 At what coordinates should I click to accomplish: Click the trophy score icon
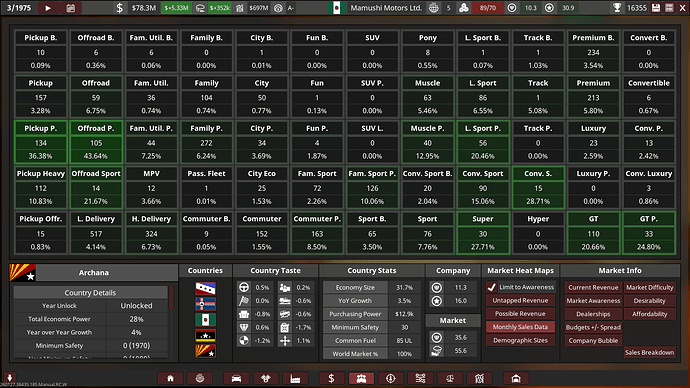click(x=617, y=8)
